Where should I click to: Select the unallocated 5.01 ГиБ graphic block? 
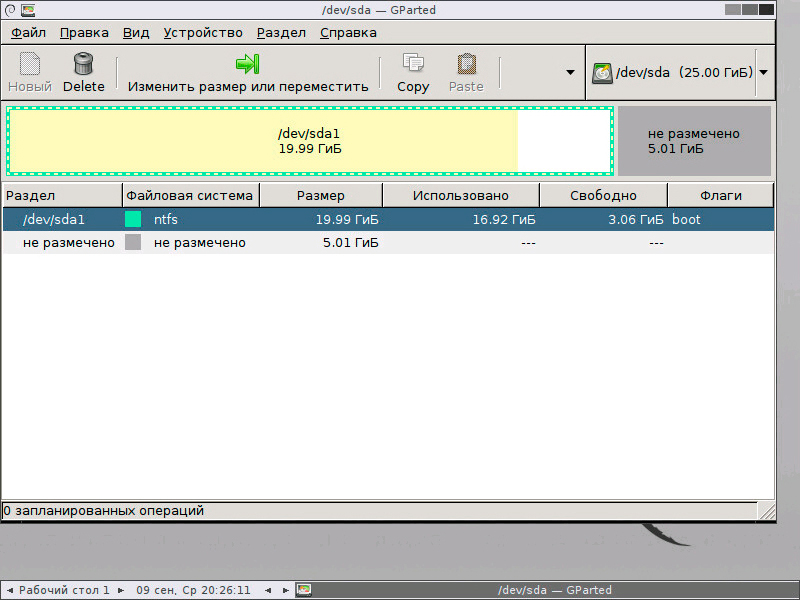pyautogui.click(x=694, y=141)
